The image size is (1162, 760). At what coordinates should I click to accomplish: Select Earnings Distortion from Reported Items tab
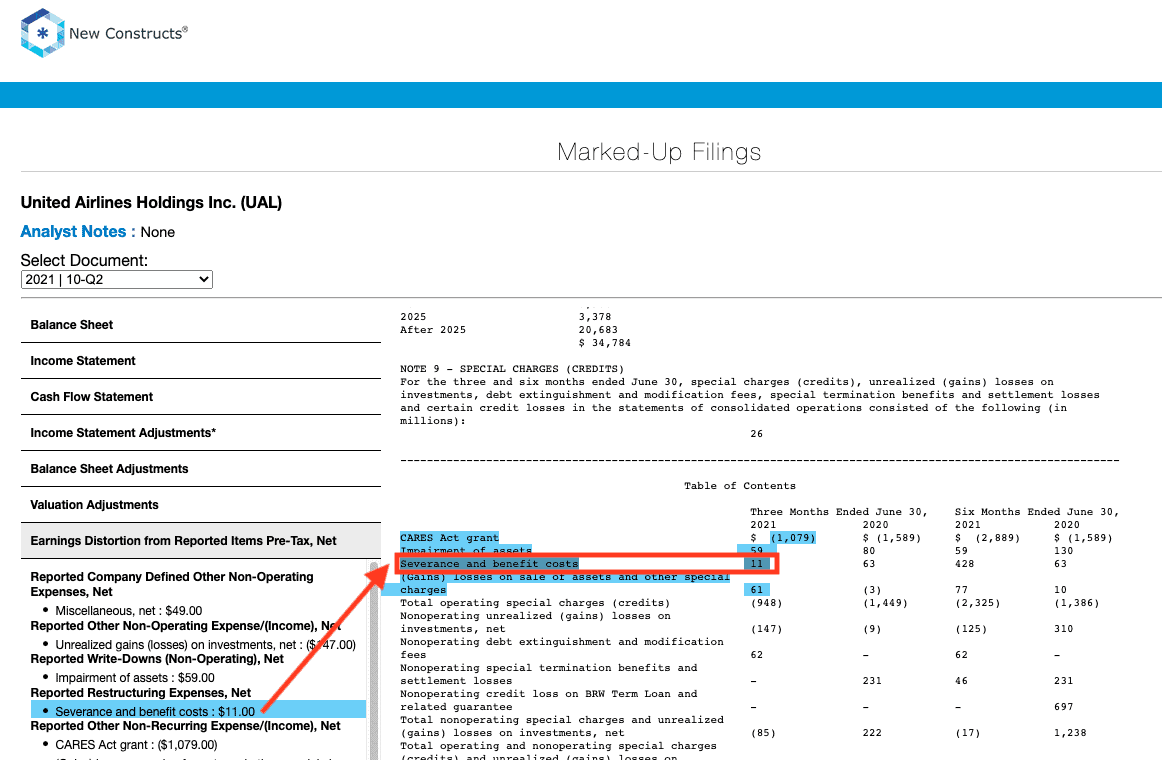coord(201,541)
